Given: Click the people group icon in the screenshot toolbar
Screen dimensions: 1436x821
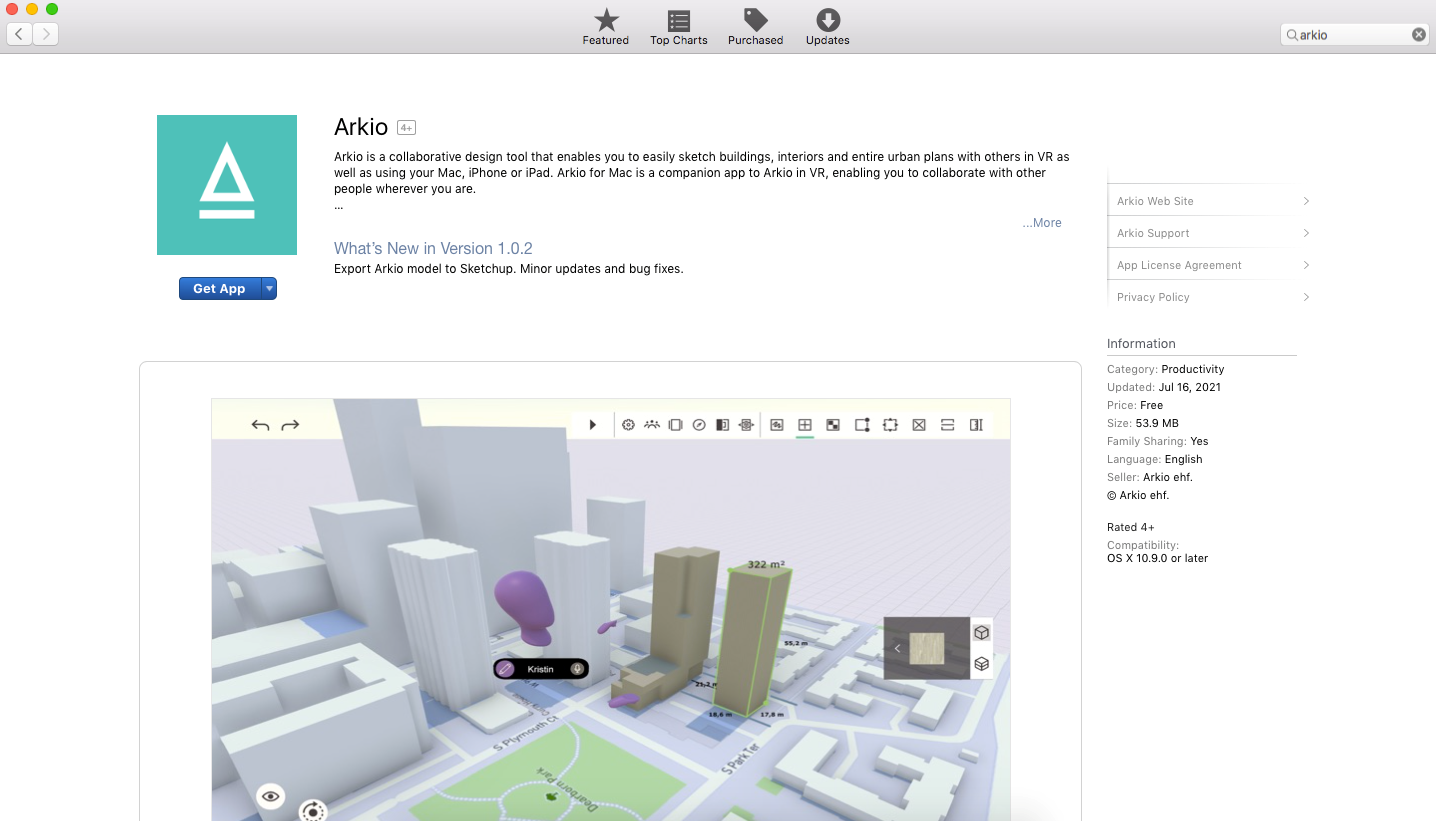Looking at the screenshot, I should click(x=652, y=425).
